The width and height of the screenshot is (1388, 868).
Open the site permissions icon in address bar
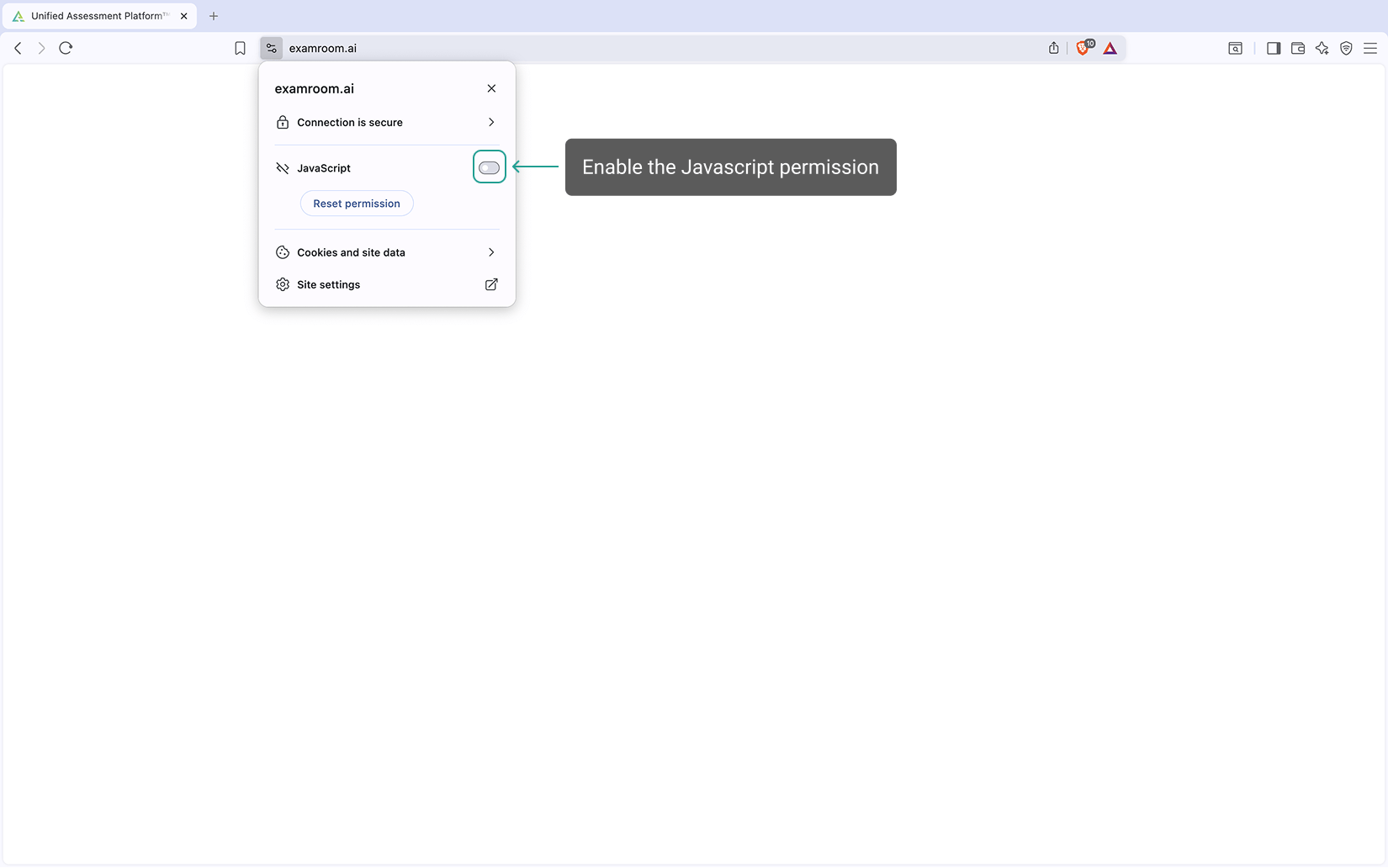click(271, 48)
